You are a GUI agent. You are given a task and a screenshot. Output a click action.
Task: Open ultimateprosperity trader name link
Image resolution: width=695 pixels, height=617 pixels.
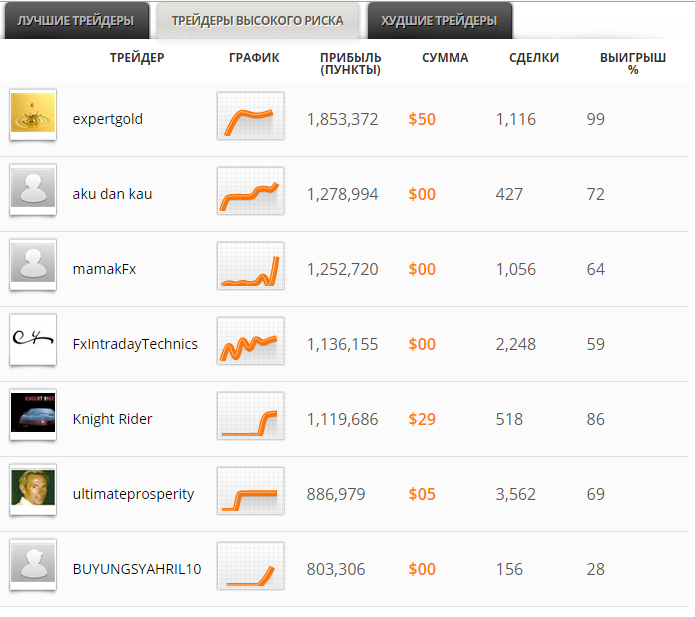[133, 494]
